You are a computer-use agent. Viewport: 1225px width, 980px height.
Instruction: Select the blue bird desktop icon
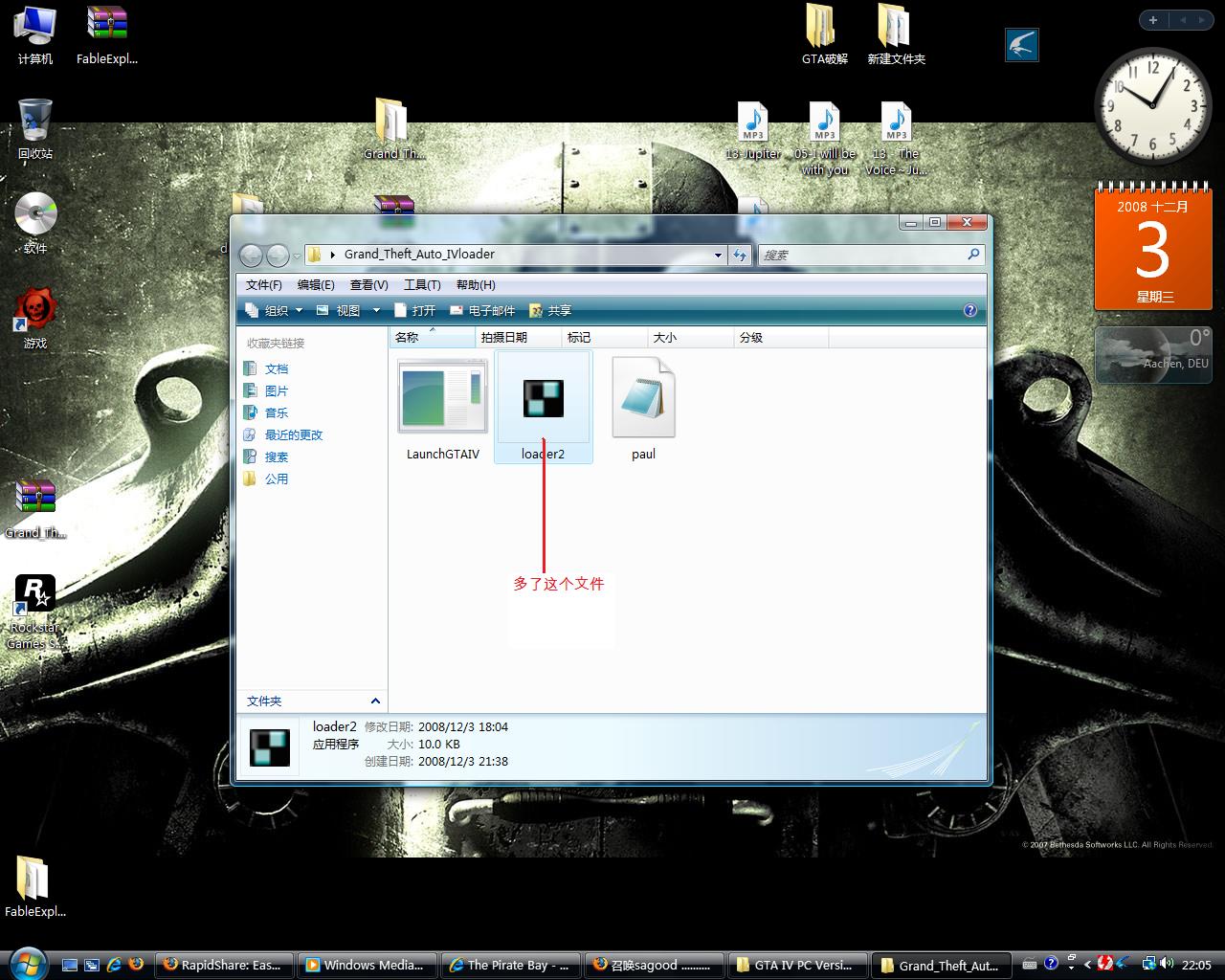coord(1021,45)
